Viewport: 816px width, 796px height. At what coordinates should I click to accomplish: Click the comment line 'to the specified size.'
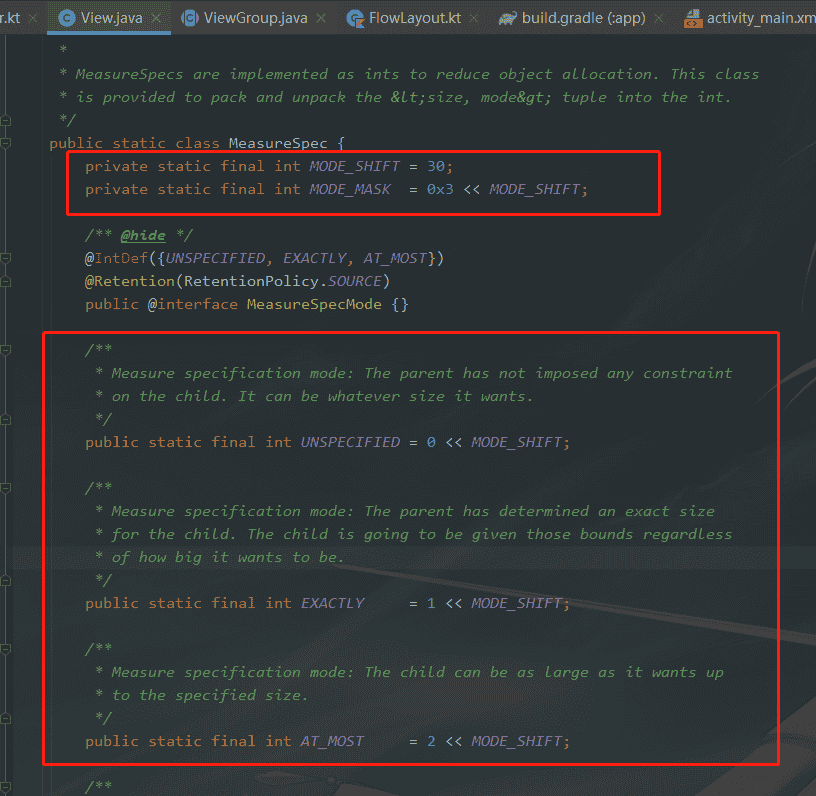[210, 695]
